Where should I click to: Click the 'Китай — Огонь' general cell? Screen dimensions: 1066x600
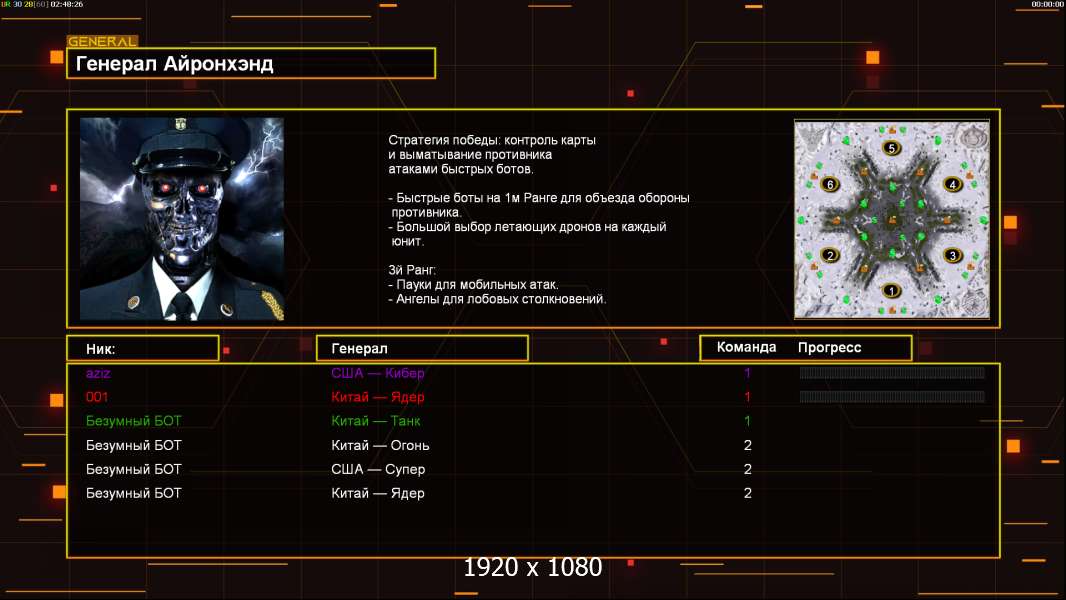coord(380,446)
